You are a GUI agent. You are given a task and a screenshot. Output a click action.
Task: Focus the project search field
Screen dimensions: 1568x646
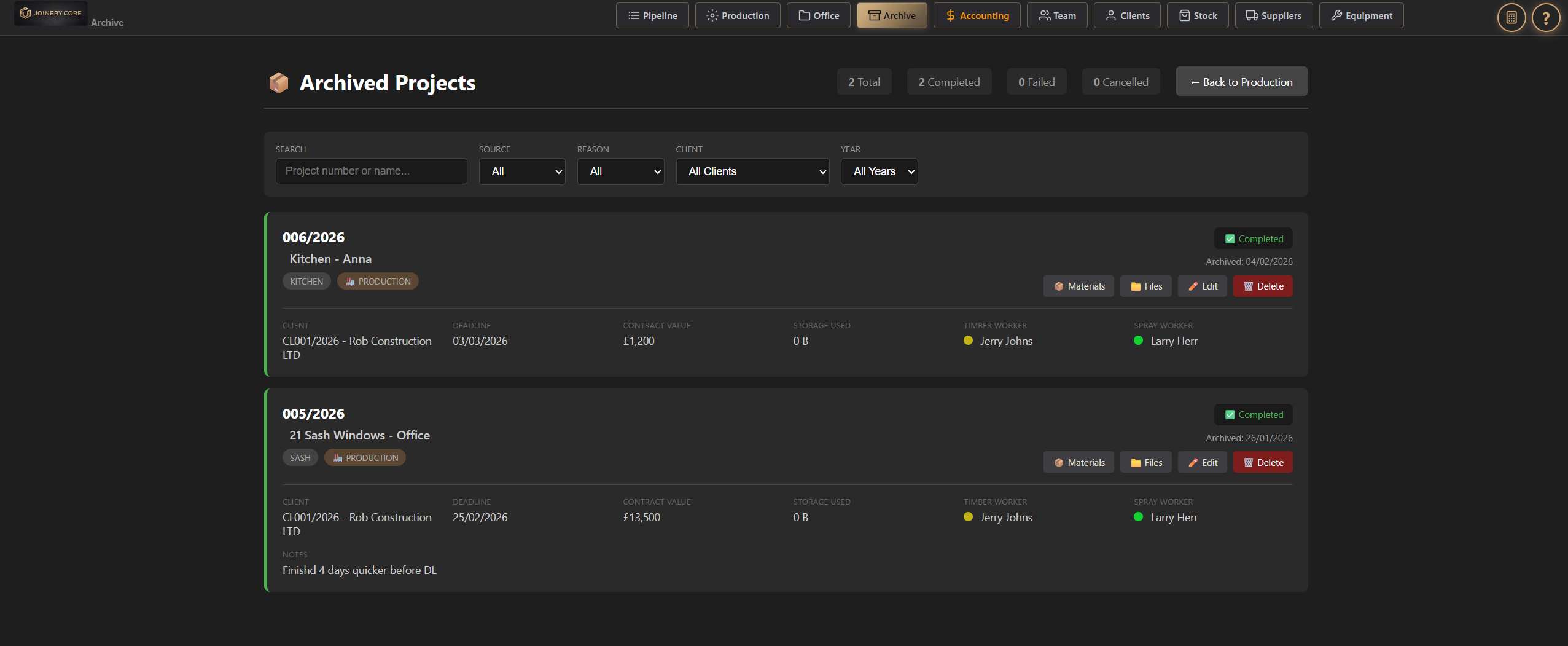click(371, 171)
